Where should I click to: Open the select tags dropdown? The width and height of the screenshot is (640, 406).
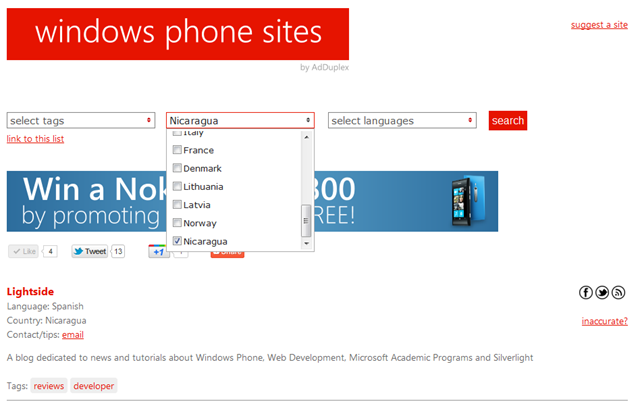[81, 120]
